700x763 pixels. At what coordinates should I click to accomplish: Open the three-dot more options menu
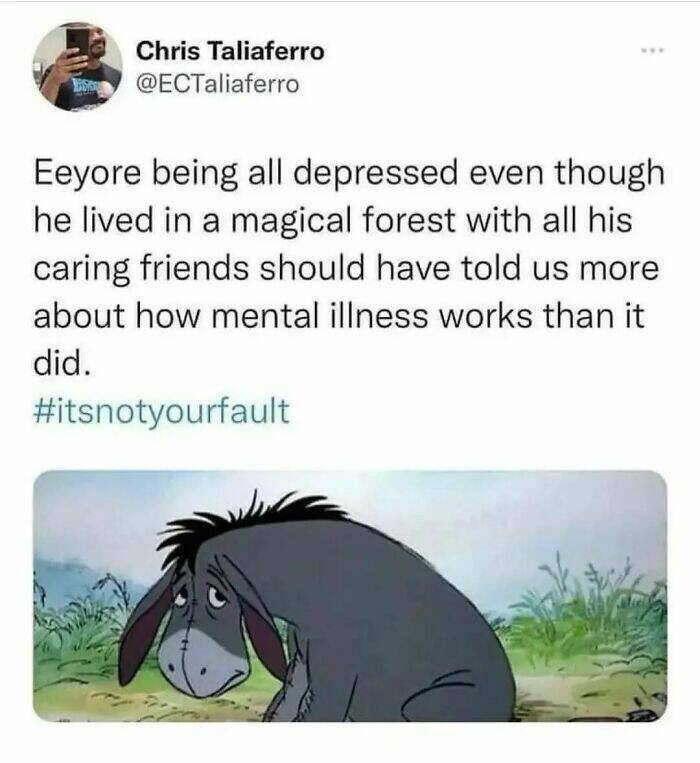652,50
